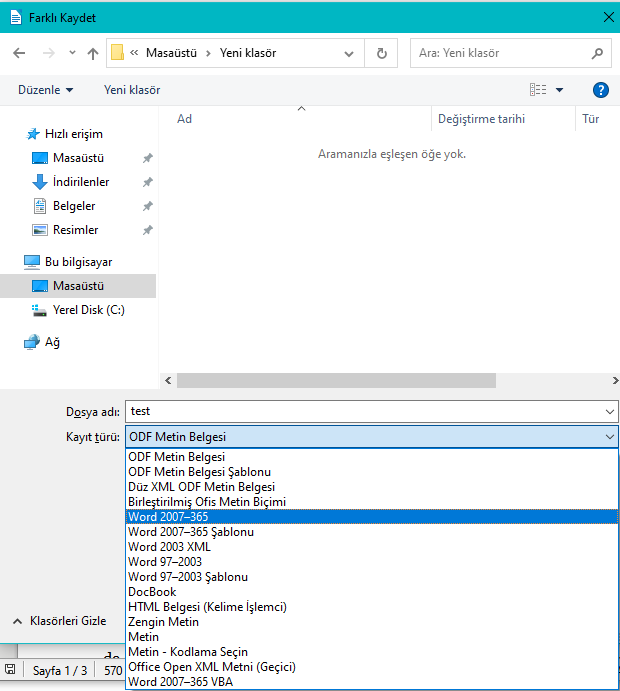Click the Yeni klasör button
The height and width of the screenshot is (691, 620).
132,90
